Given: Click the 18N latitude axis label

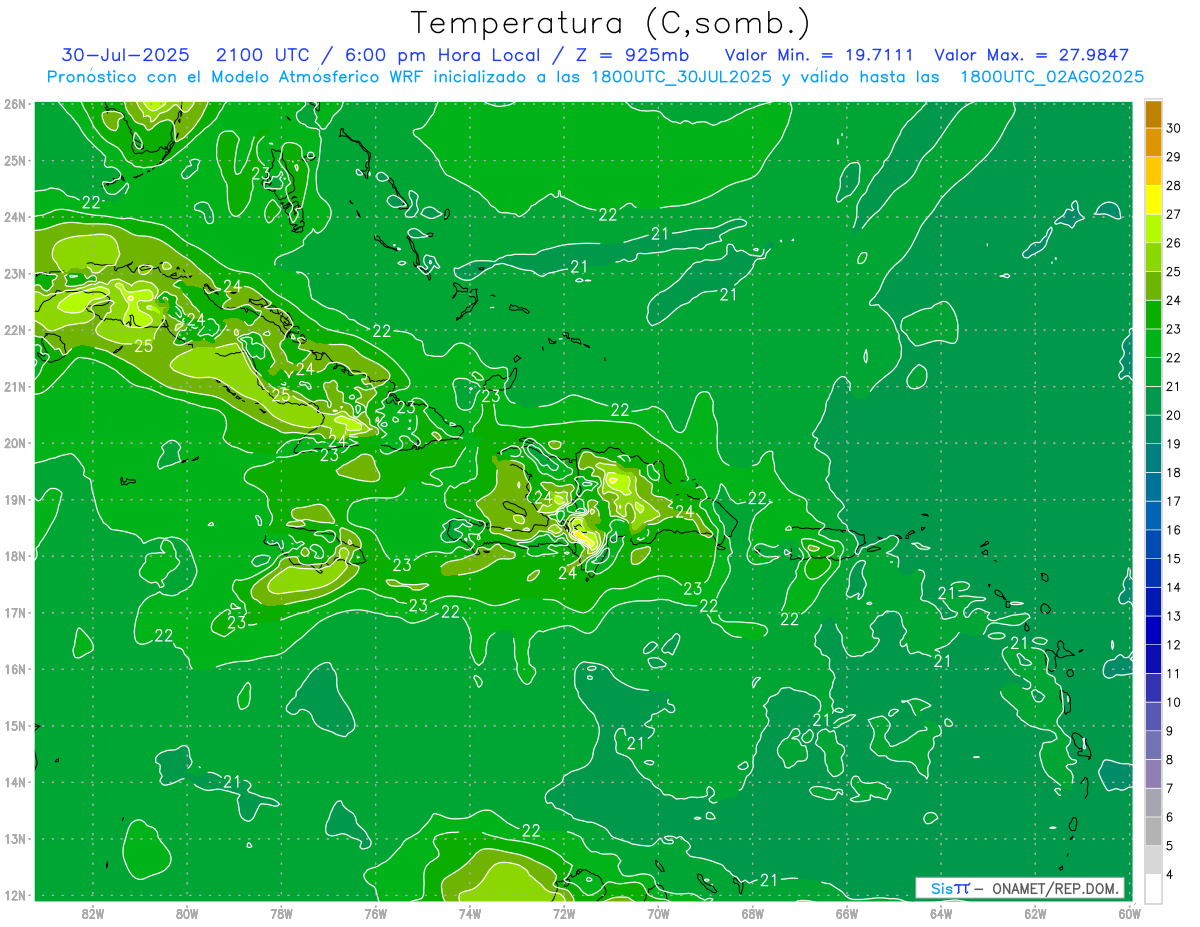Looking at the screenshot, I should (x=14, y=556).
